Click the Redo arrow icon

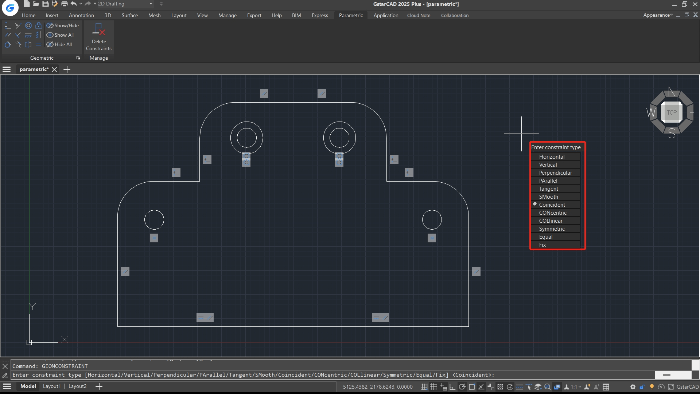(x=88, y=4)
